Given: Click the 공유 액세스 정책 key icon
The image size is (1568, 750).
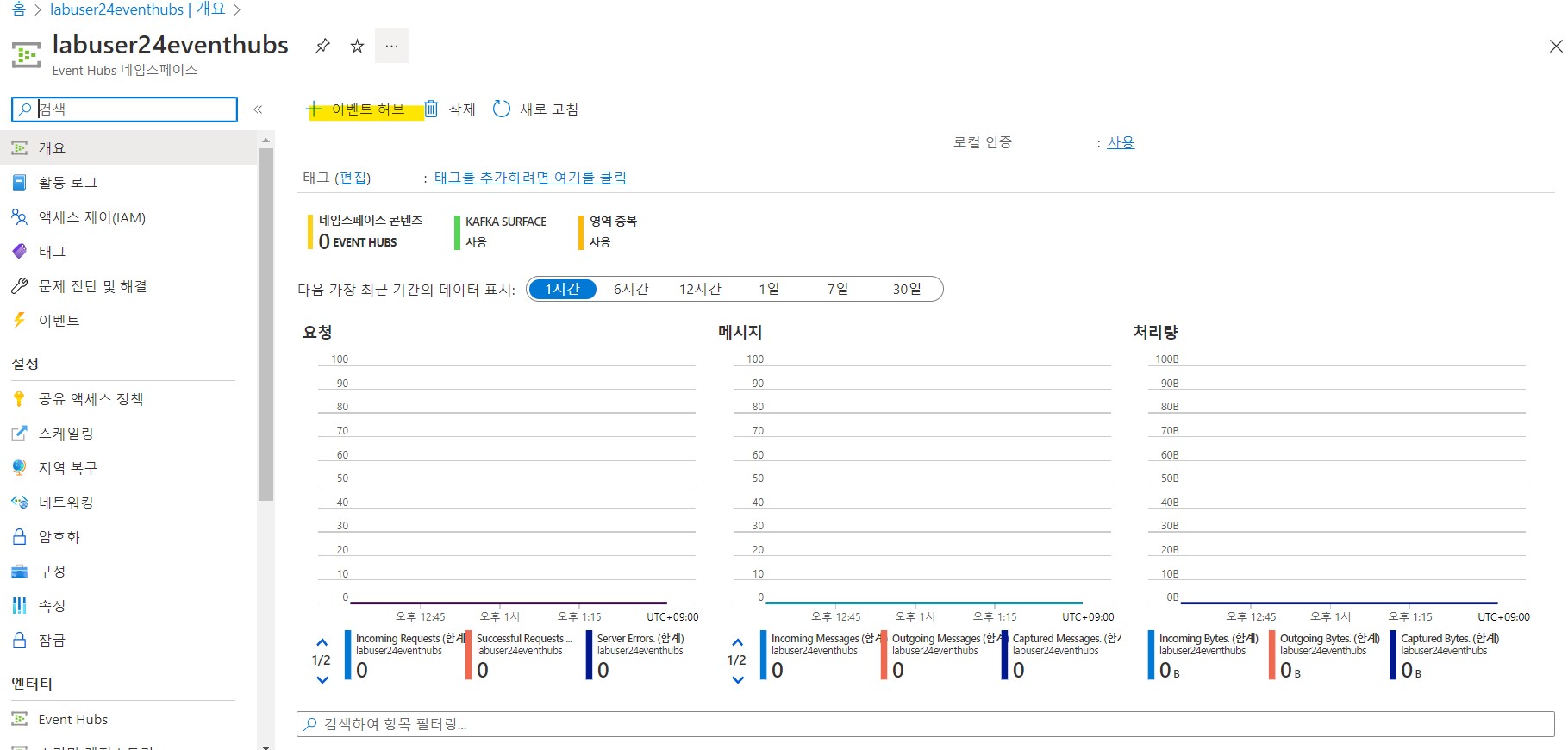Looking at the screenshot, I should 19,399.
